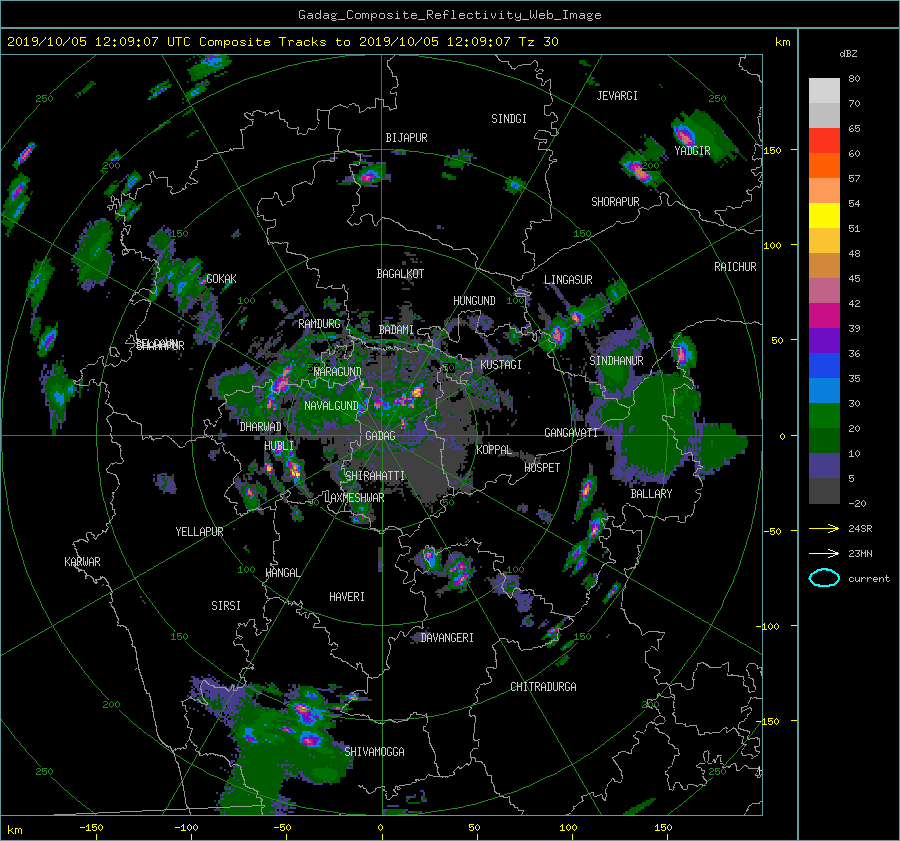Click the cyan current-track ellipse icon
The height and width of the screenshot is (841, 900).
(x=824, y=578)
